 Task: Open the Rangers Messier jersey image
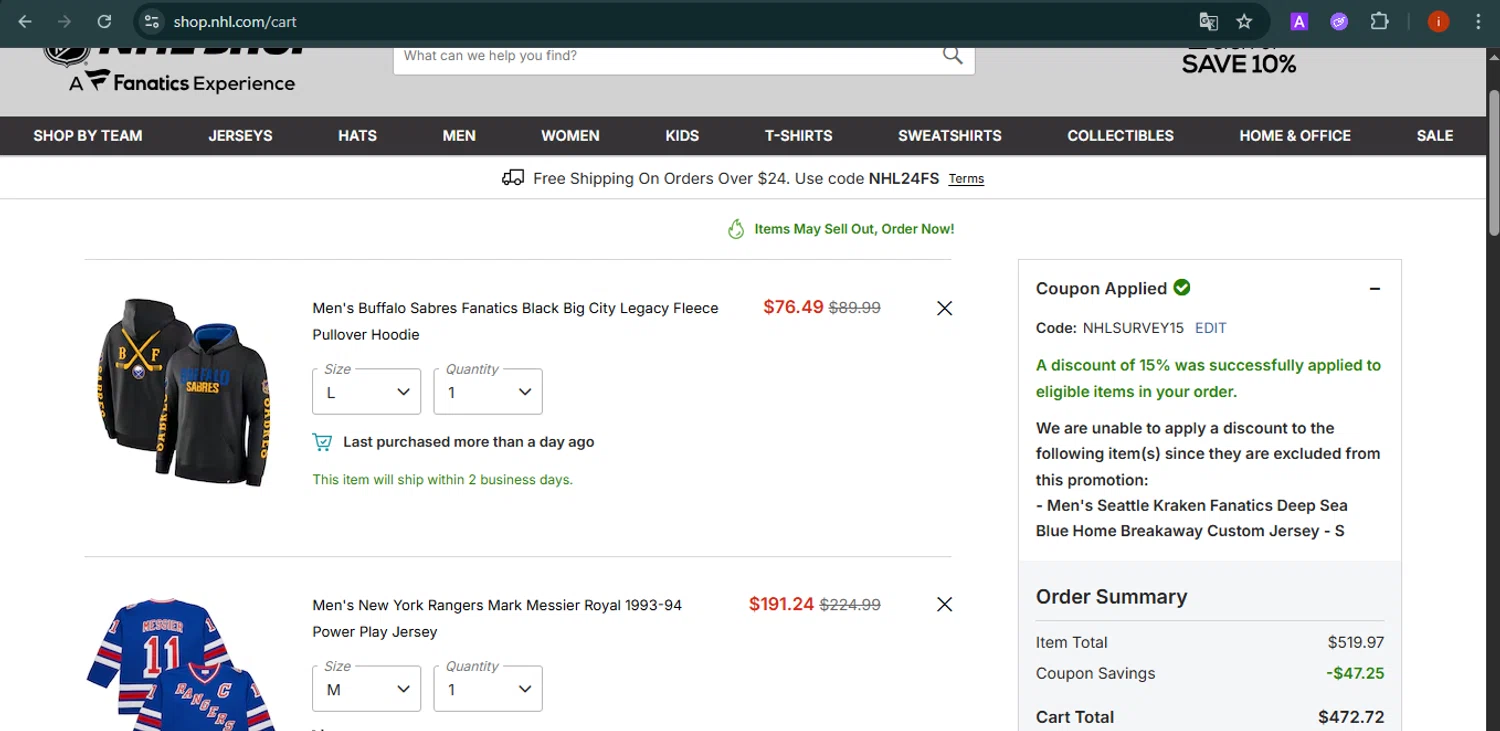180,664
